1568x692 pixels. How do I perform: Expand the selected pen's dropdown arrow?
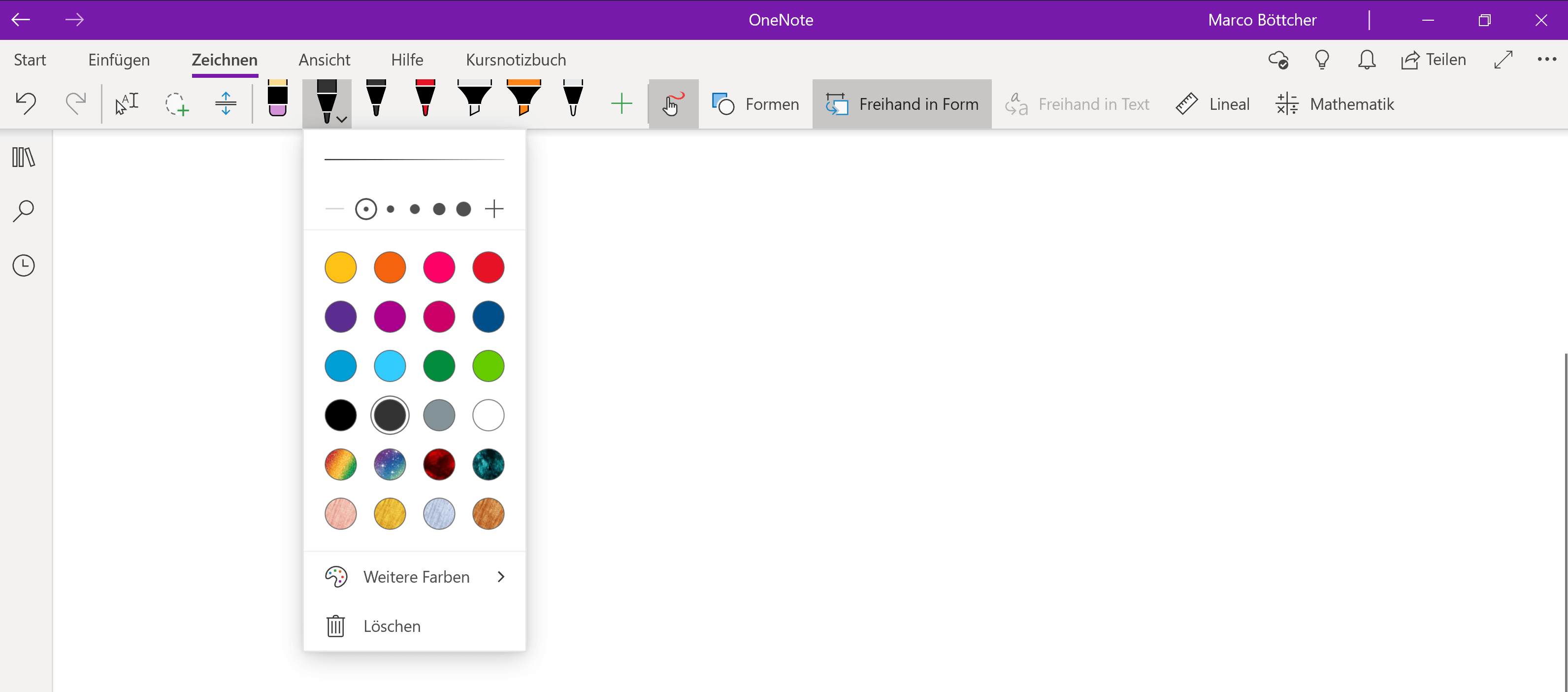342,119
